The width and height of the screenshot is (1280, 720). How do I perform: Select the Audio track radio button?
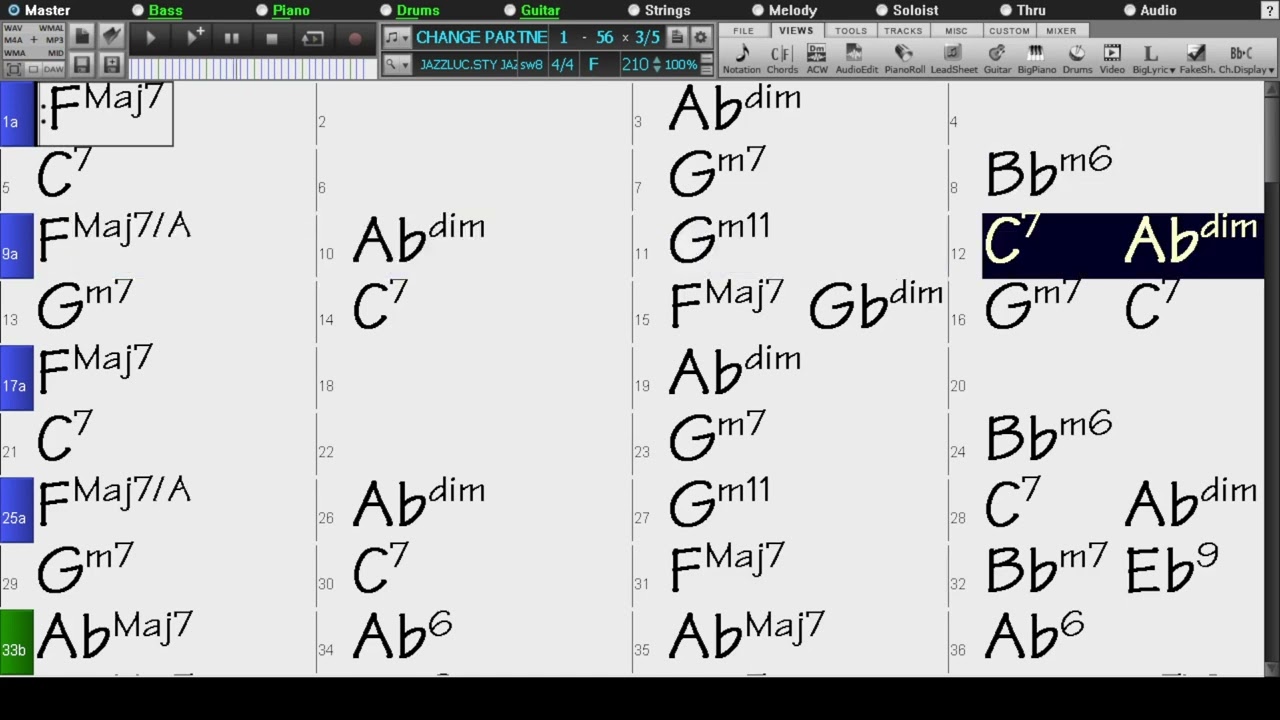[x=1130, y=10]
